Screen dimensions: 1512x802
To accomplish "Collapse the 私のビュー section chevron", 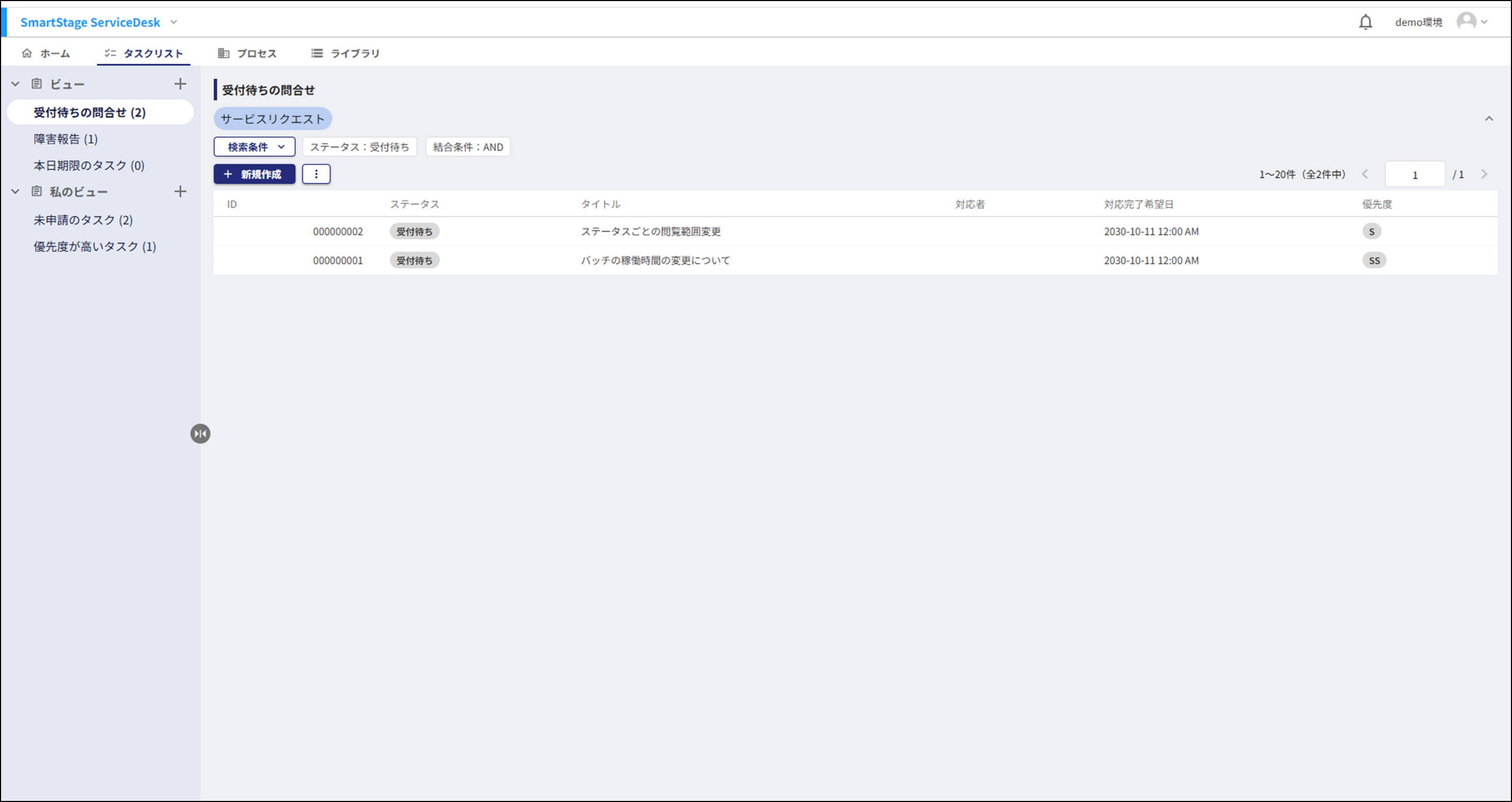I will [x=16, y=191].
